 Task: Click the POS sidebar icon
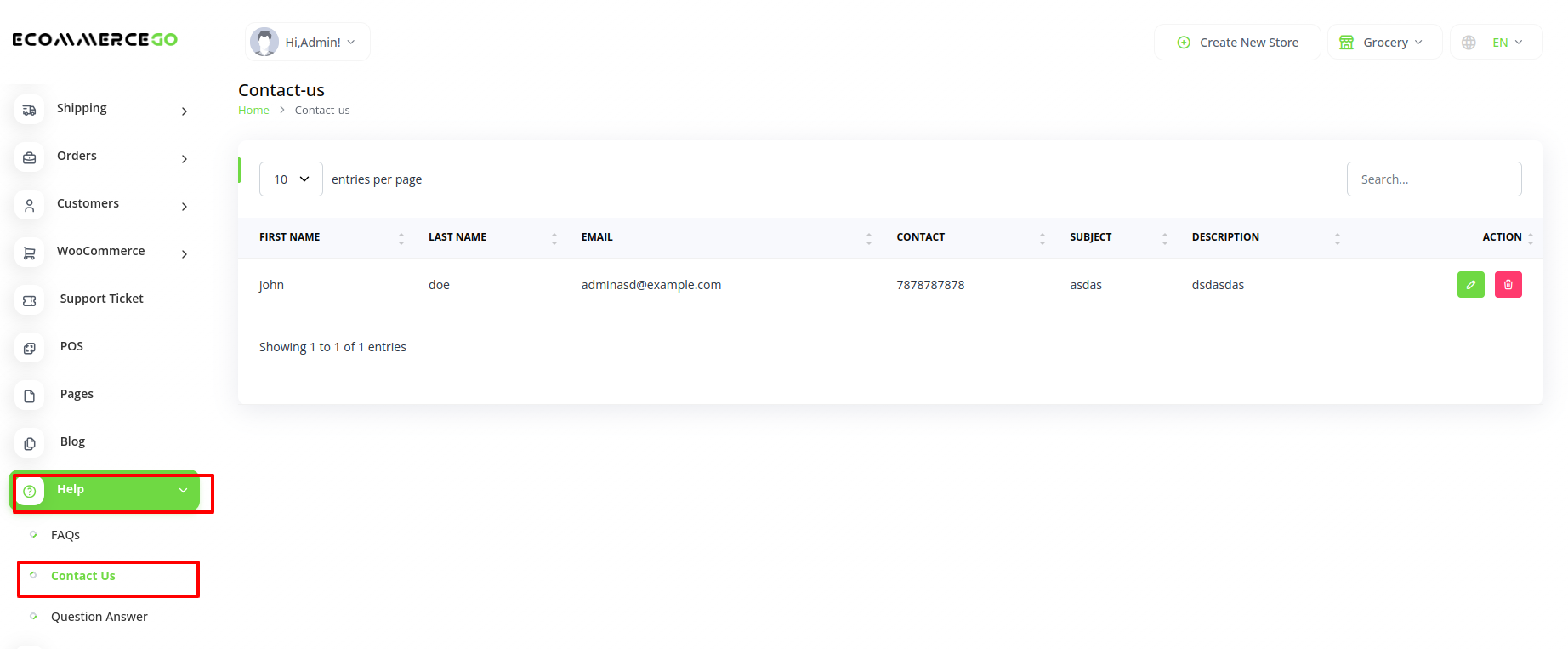click(x=30, y=348)
